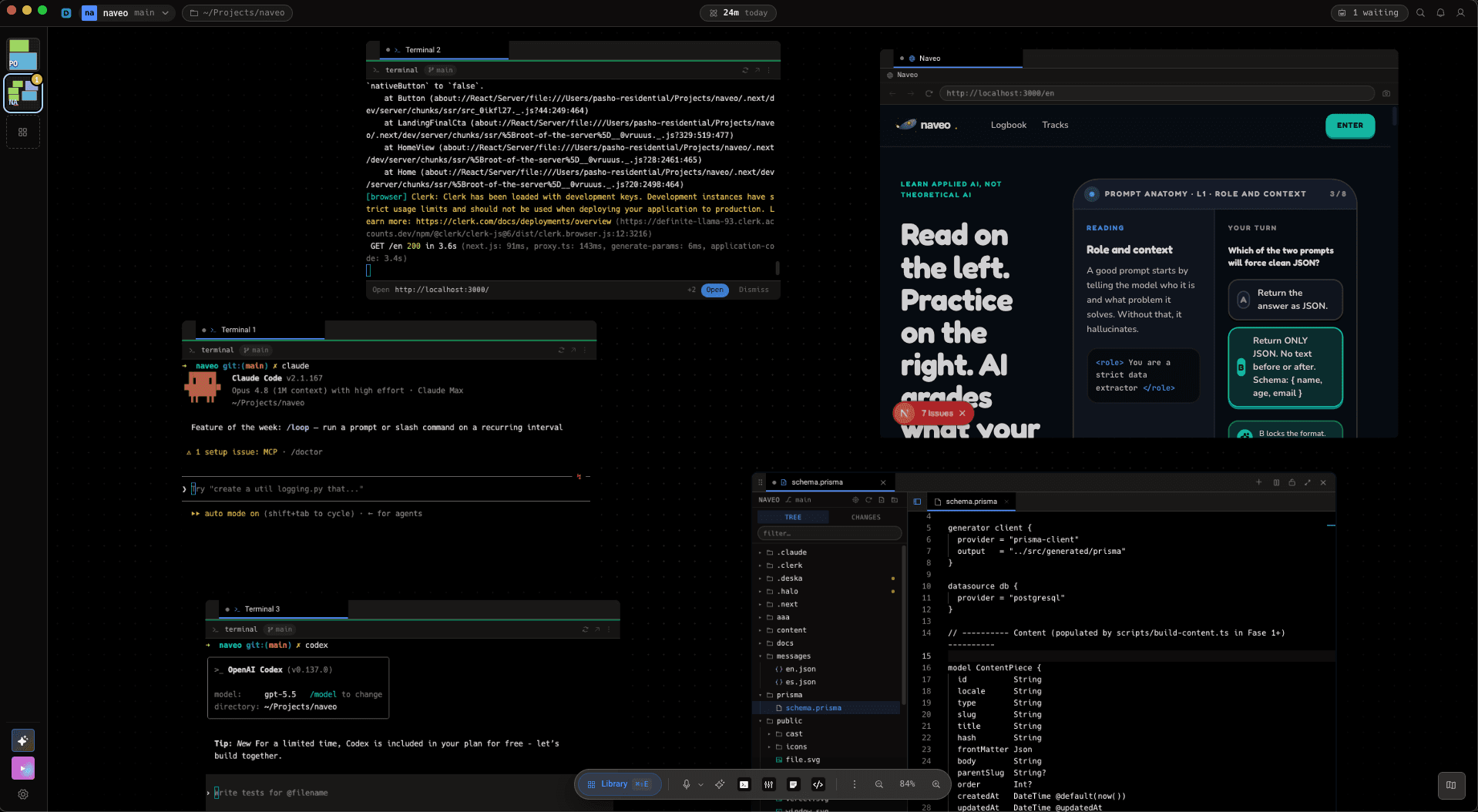The image size is (1478, 812).
Task: Open the 1 waiting indicator
Action: pos(1369,12)
